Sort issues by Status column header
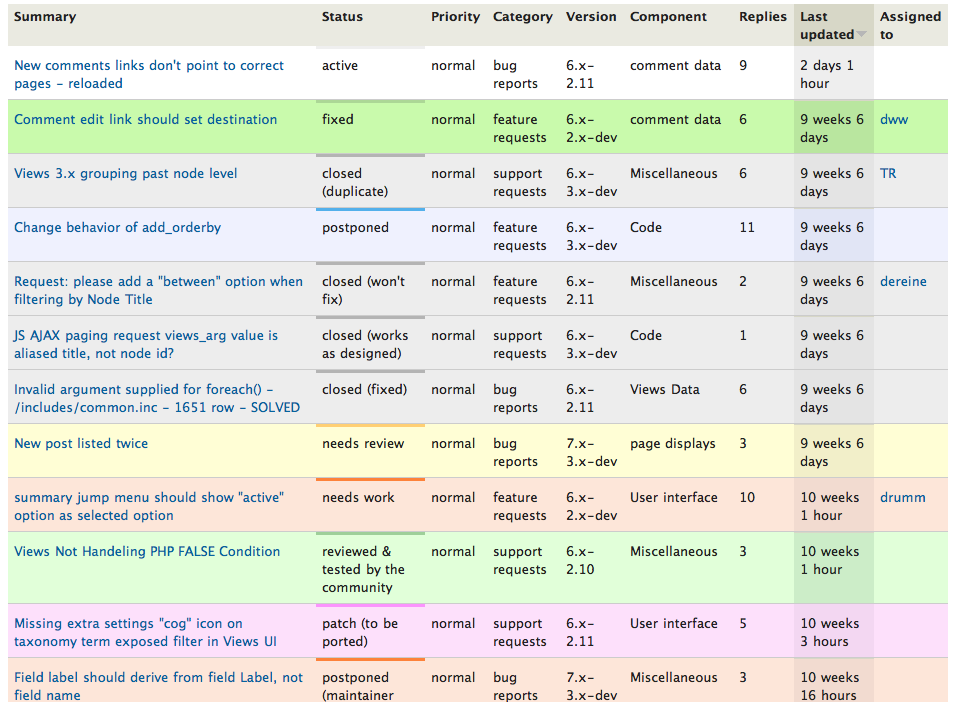Image resolution: width=960 pixels, height=702 pixels. point(342,17)
